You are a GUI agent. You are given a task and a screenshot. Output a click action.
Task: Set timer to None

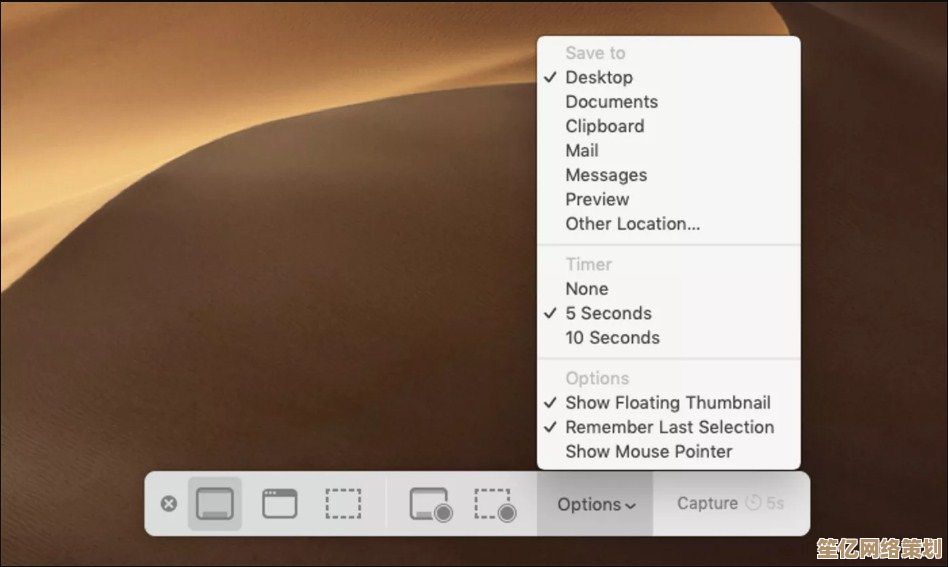point(586,289)
